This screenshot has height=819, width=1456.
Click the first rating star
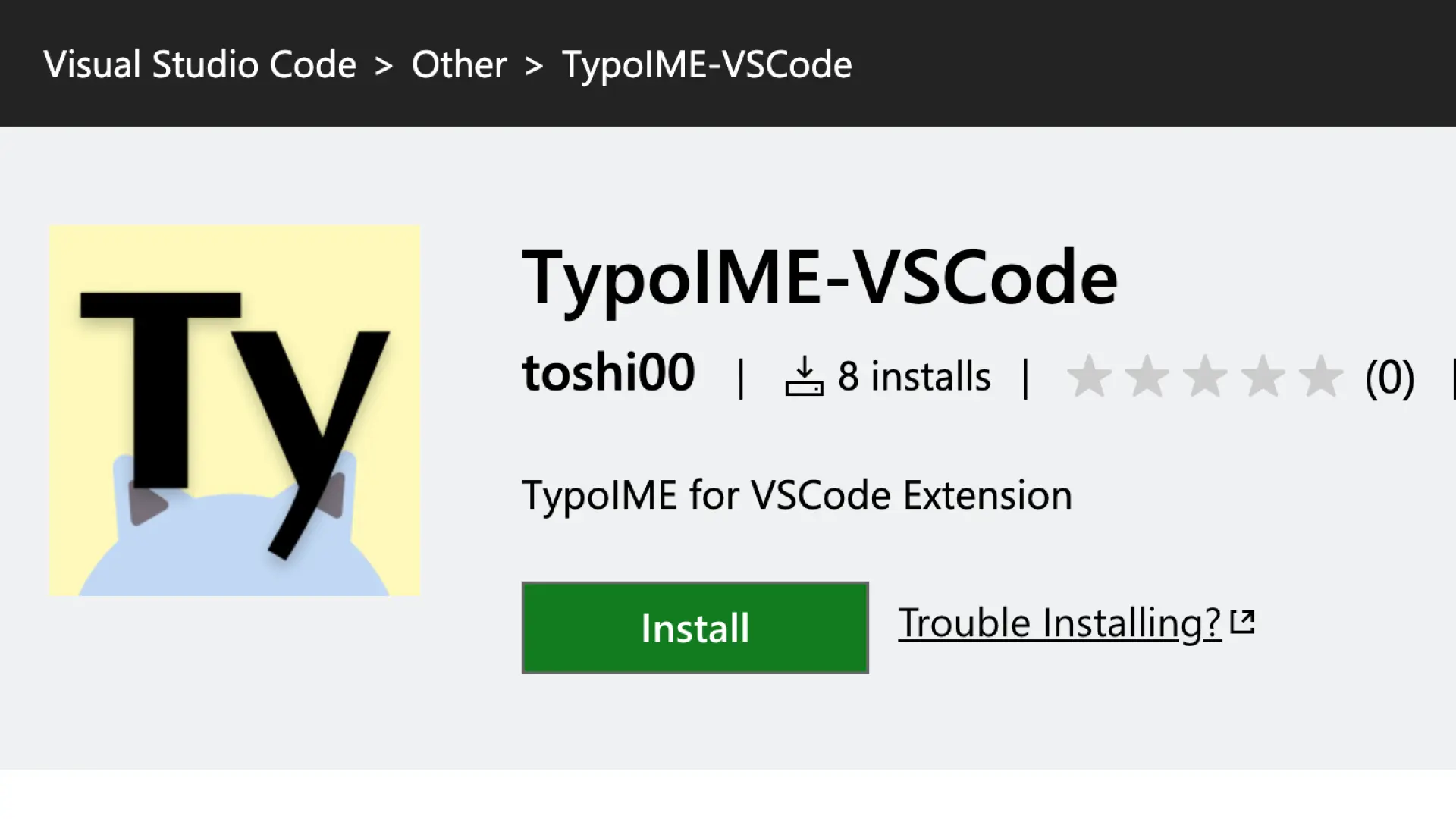click(x=1089, y=376)
